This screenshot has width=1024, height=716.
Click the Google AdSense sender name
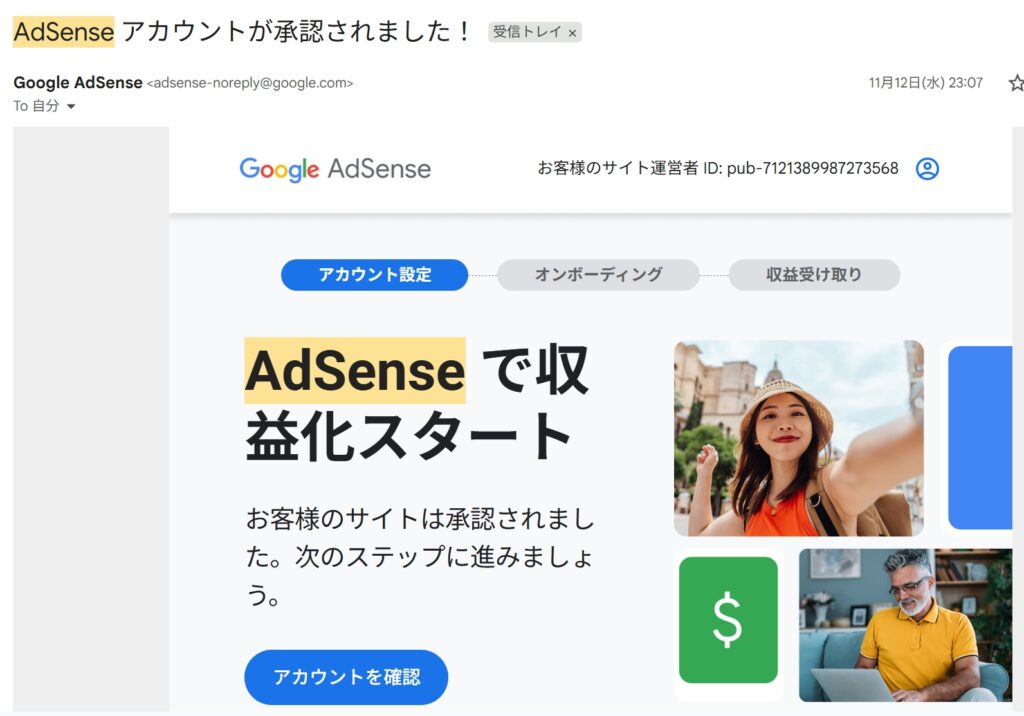pyautogui.click(x=78, y=82)
